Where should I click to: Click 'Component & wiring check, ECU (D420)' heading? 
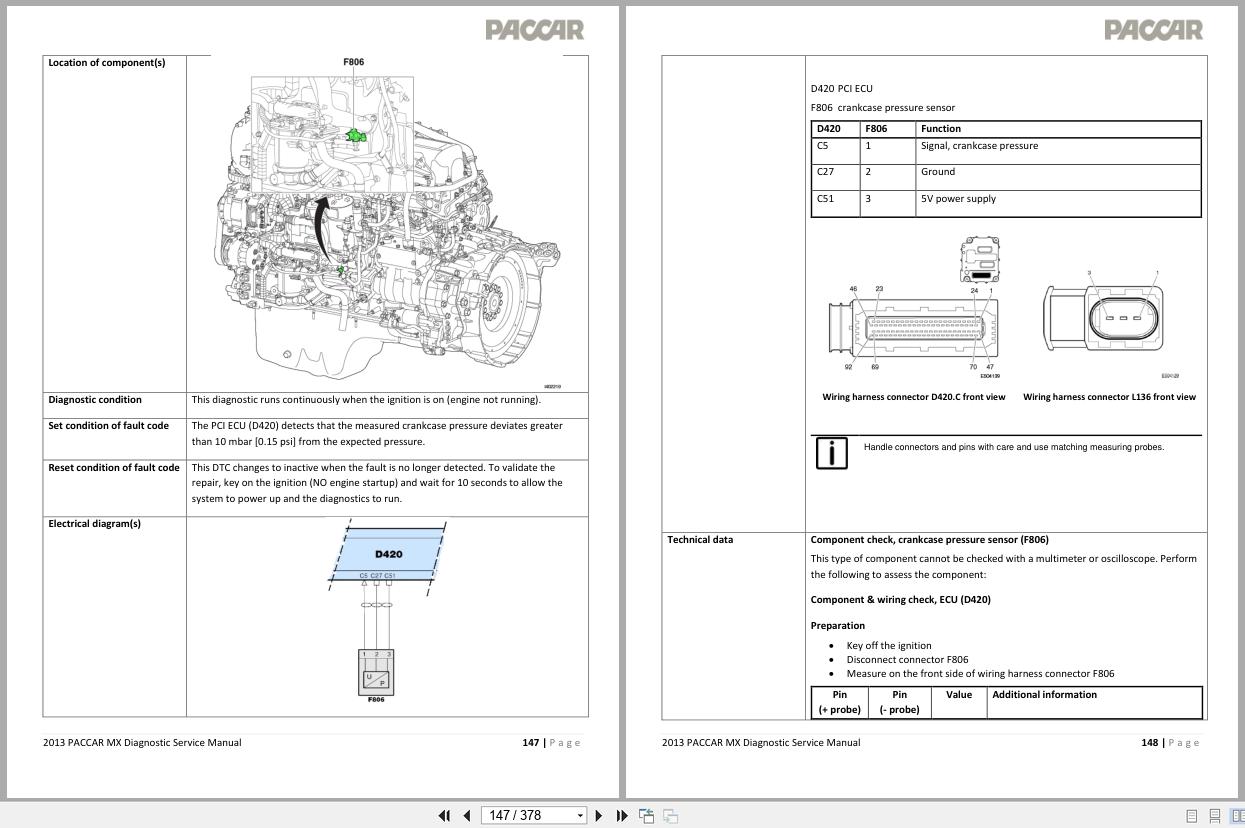point(900,600)
